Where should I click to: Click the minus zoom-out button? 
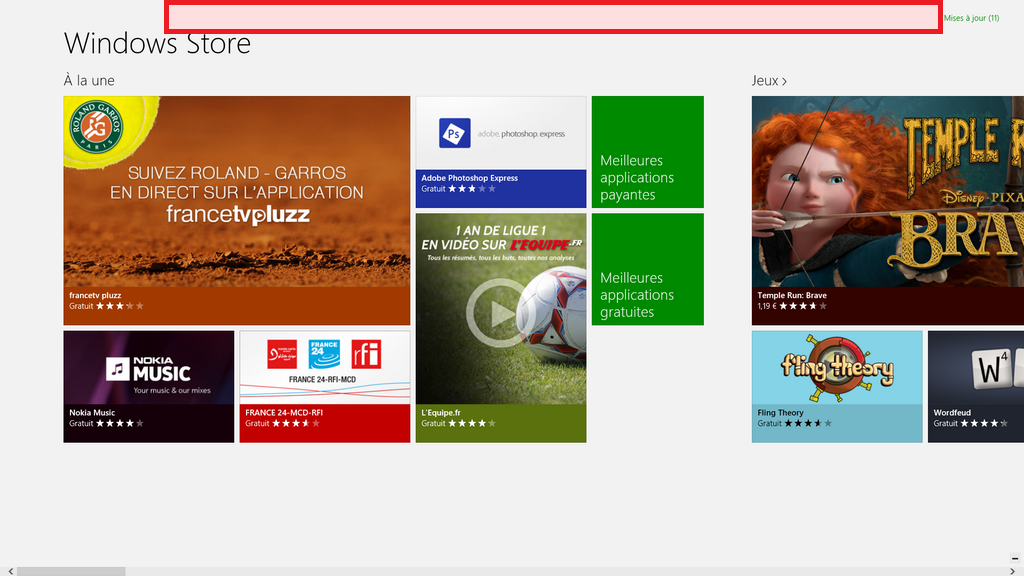click(x=1015, y=558)
